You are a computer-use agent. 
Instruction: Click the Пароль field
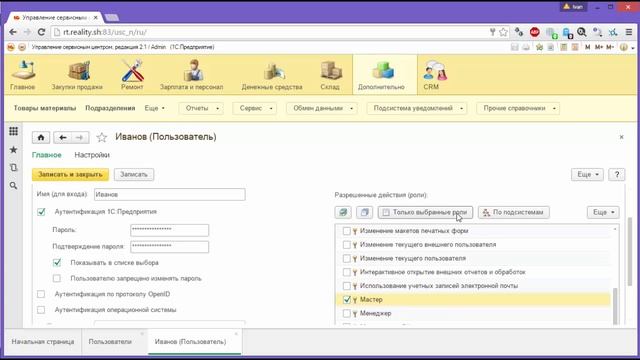tap(169, 230)
